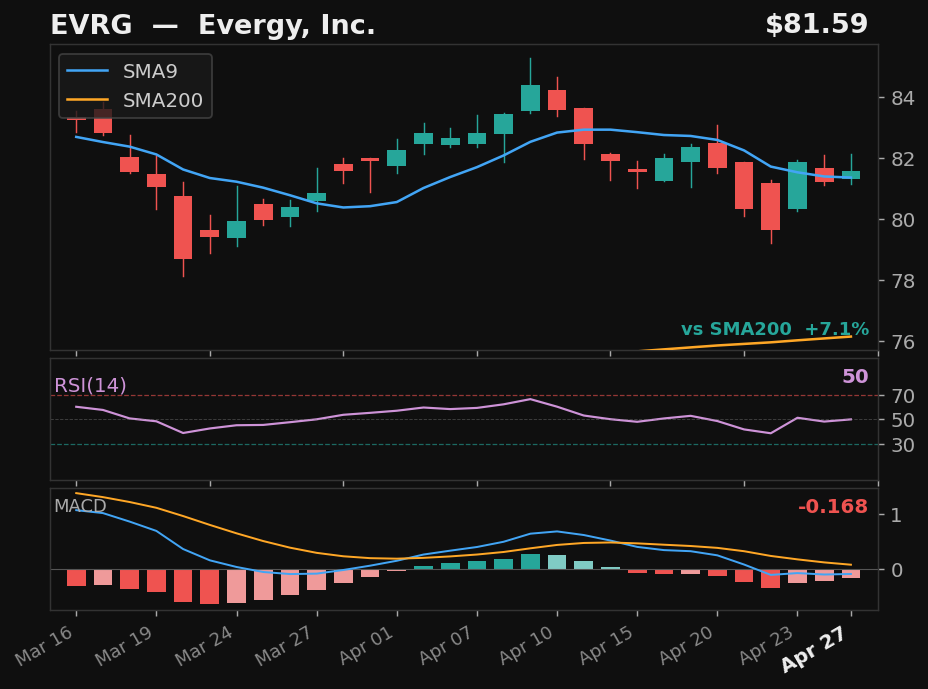928x689 pixels.
Task: Click the 70 overbought dashed line on RSI
Action: (x=450, y=395)
